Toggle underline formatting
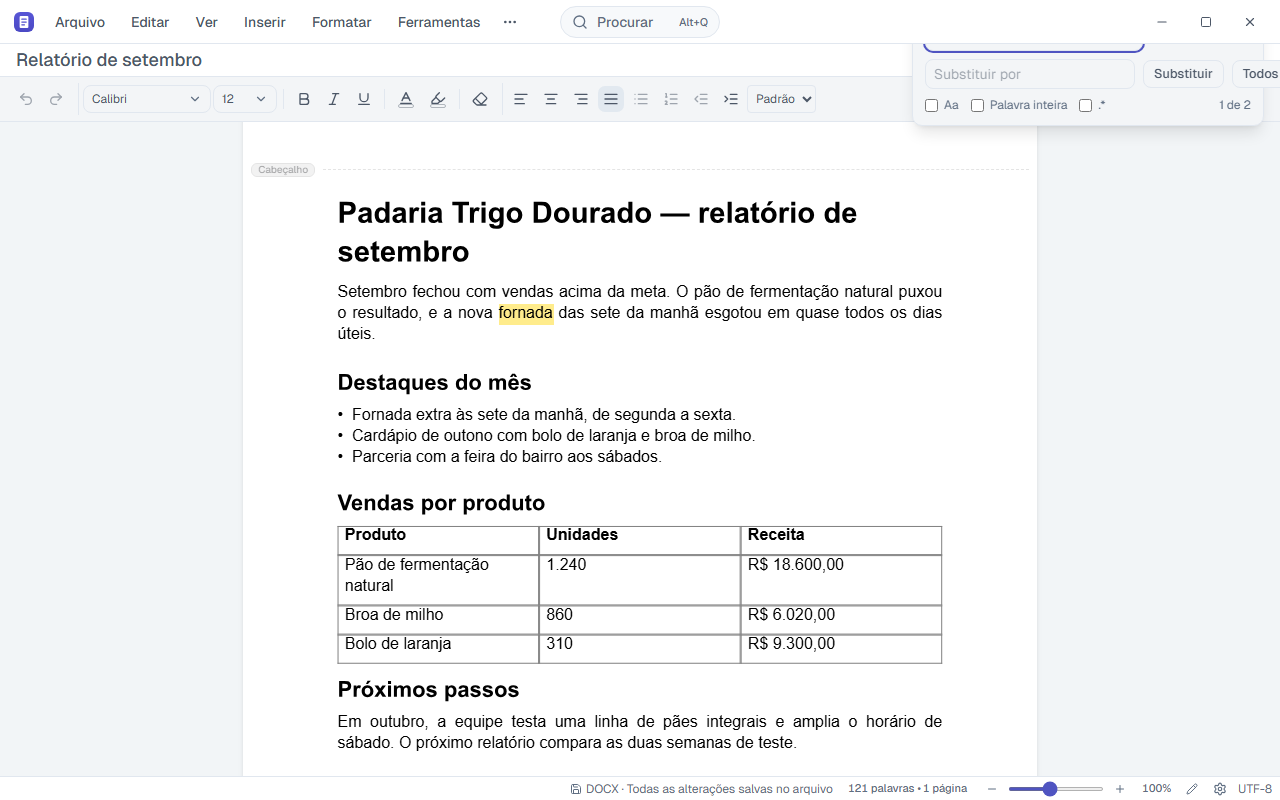This screenshot has height=800, width=1280. pos(364,99)
